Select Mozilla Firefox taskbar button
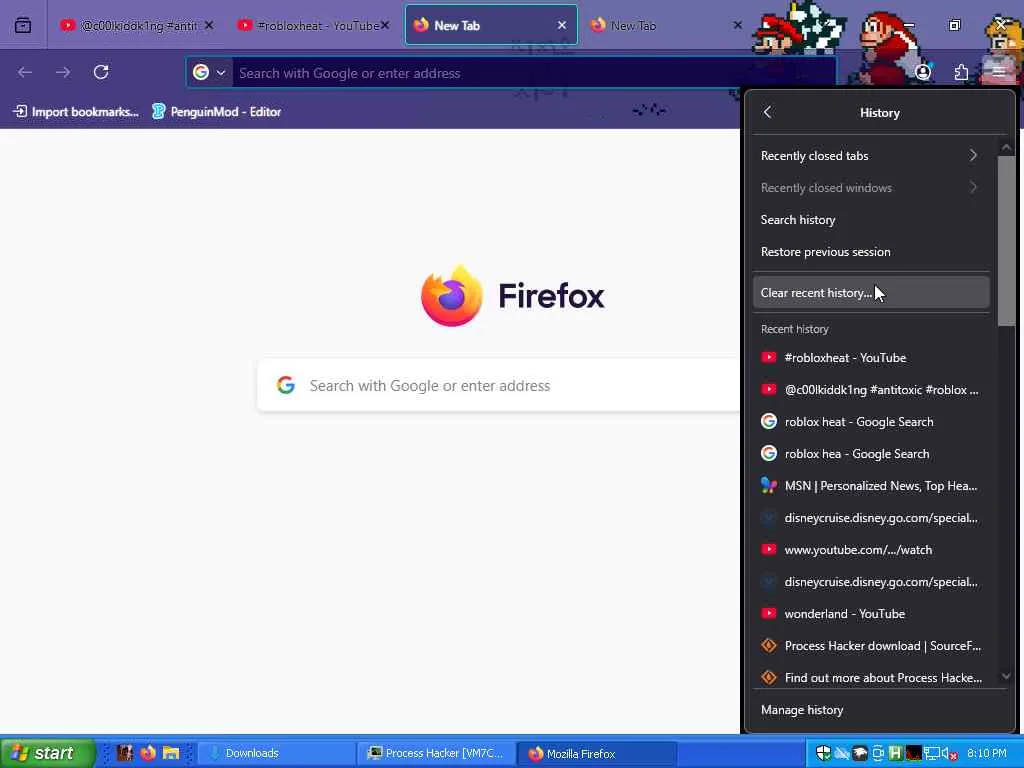1024x768 pixels. 597,754
